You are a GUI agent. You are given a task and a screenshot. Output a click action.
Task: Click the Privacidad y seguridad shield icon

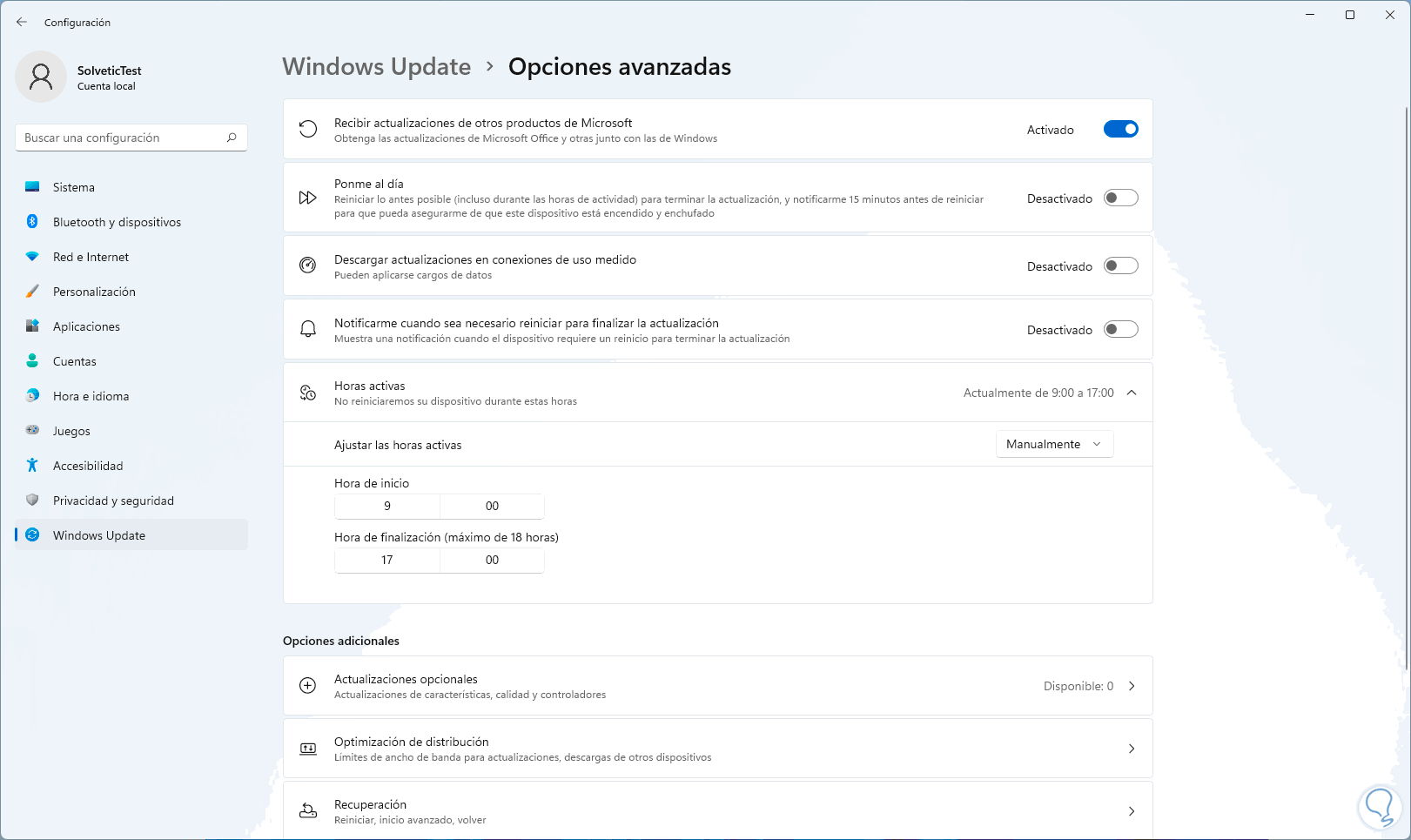point(32,501)
